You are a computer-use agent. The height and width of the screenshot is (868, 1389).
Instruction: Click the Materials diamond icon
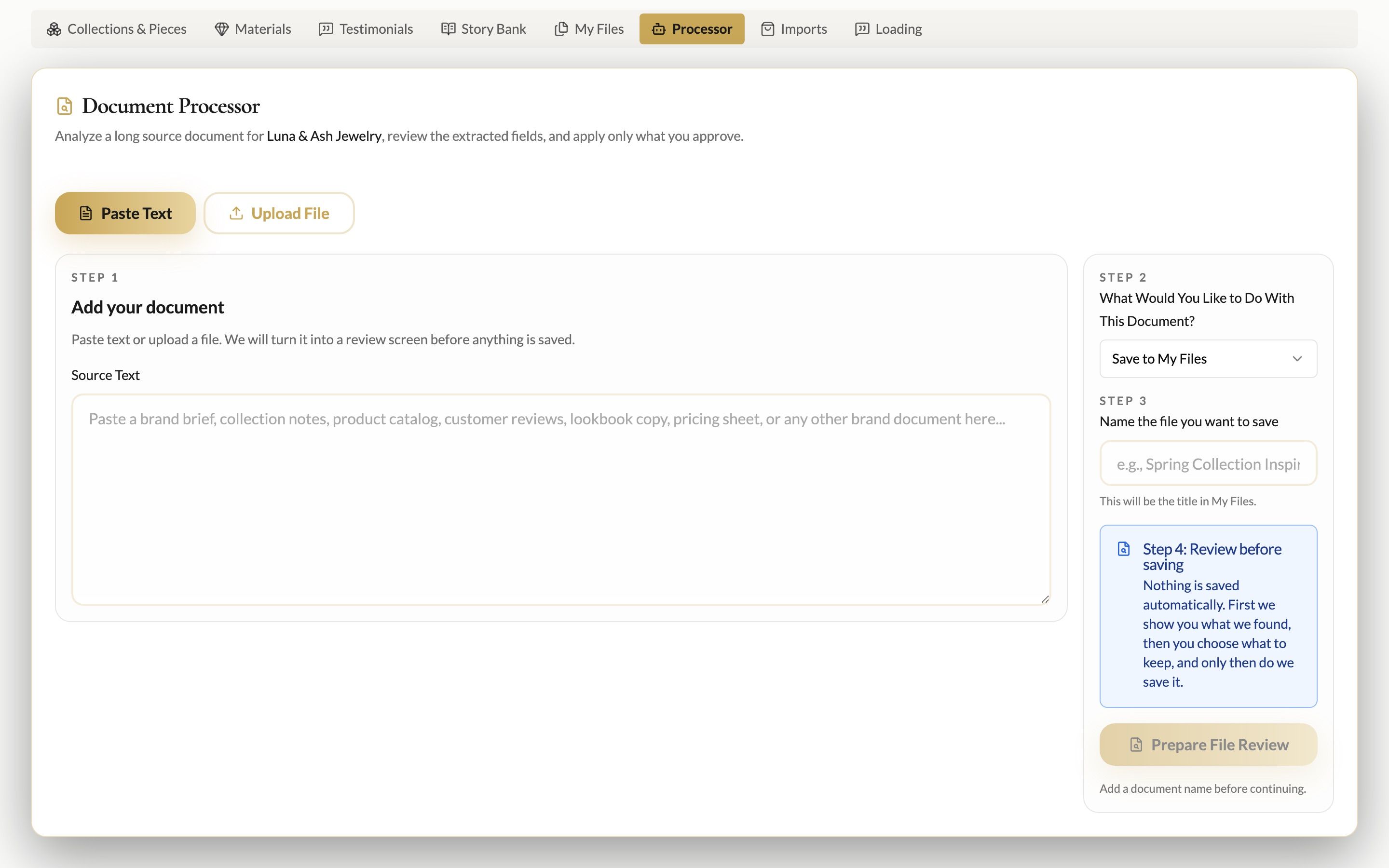[221, 29]
